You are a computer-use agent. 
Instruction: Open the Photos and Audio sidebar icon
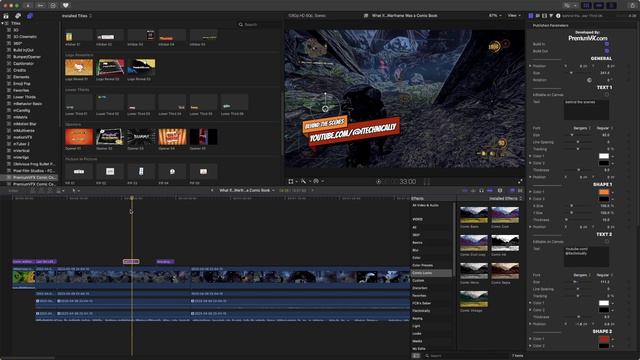point(18,16)
